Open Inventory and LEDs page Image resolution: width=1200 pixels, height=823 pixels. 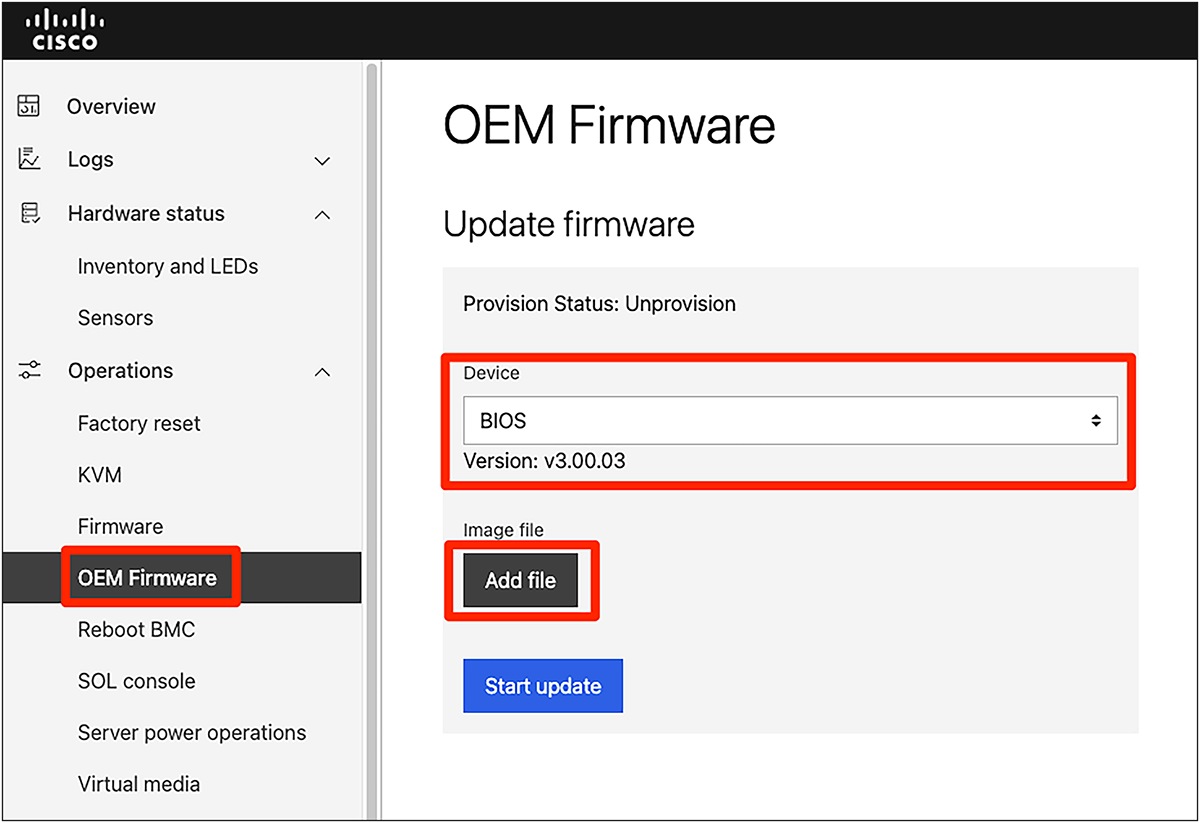tap(168, 267)
